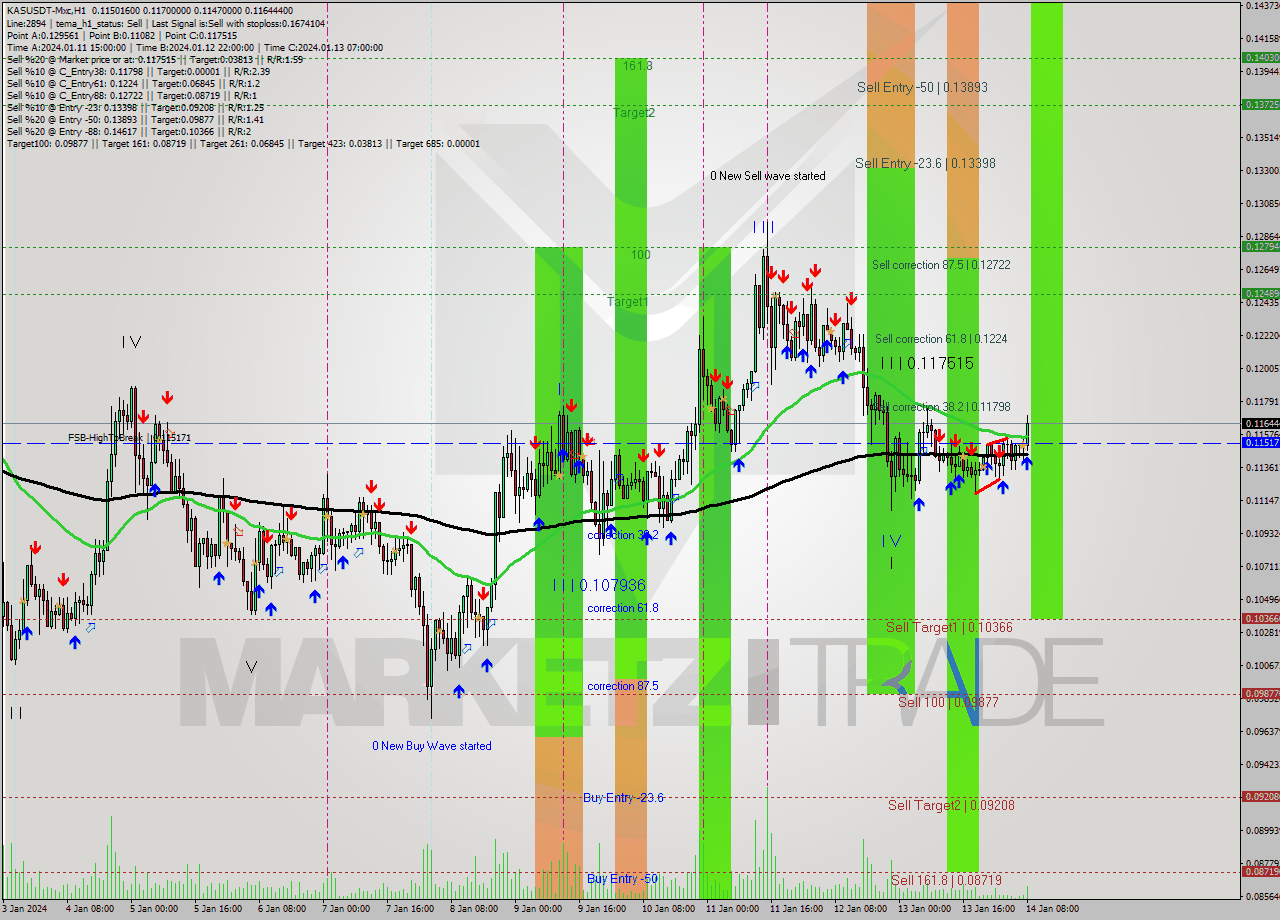Click the '3 Jan 2024' time axis label
This screenshot has width=1280, height=920.
25,909
